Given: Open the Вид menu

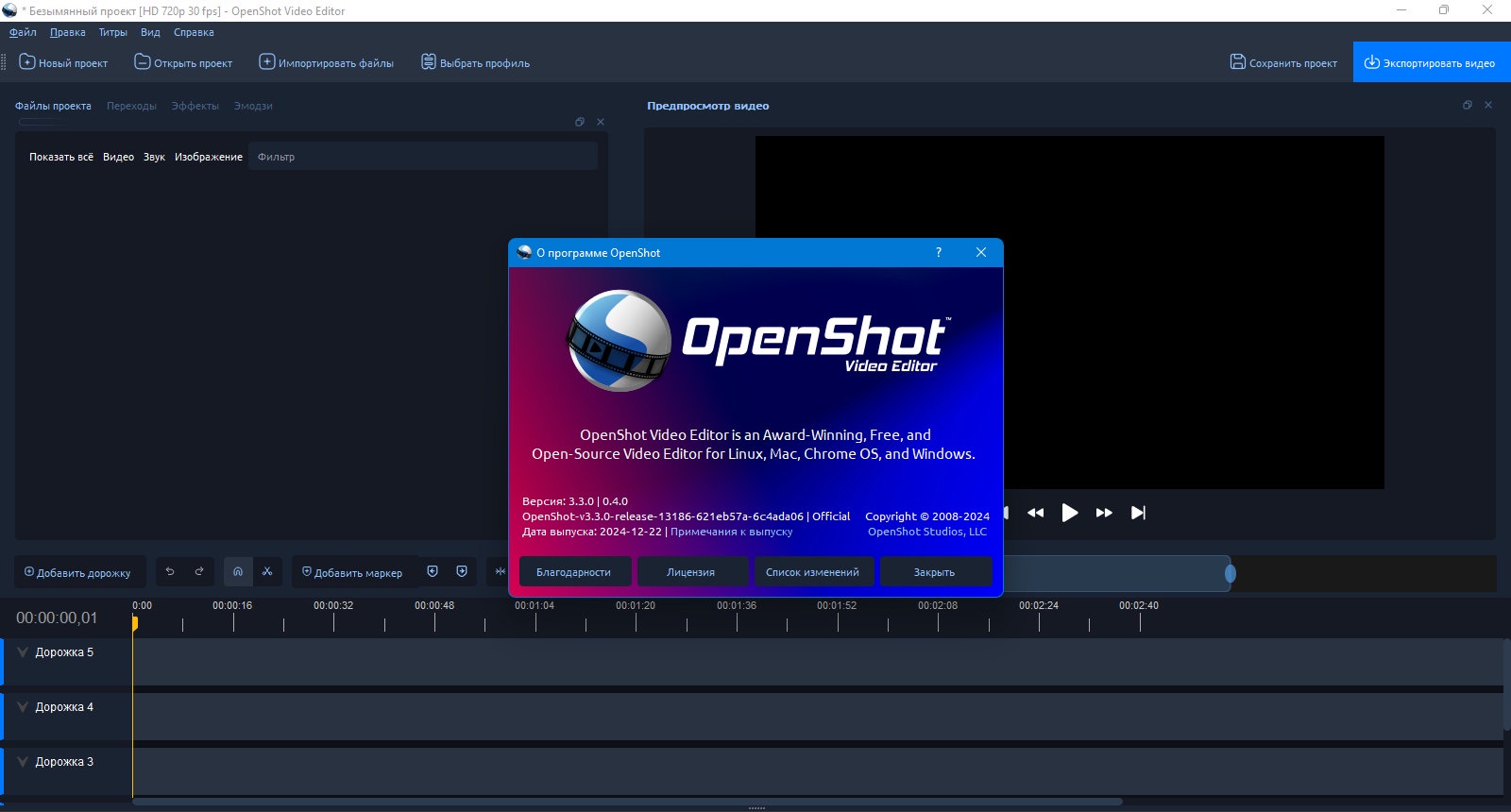Looking at the screenshot, I should coord(150,32).
